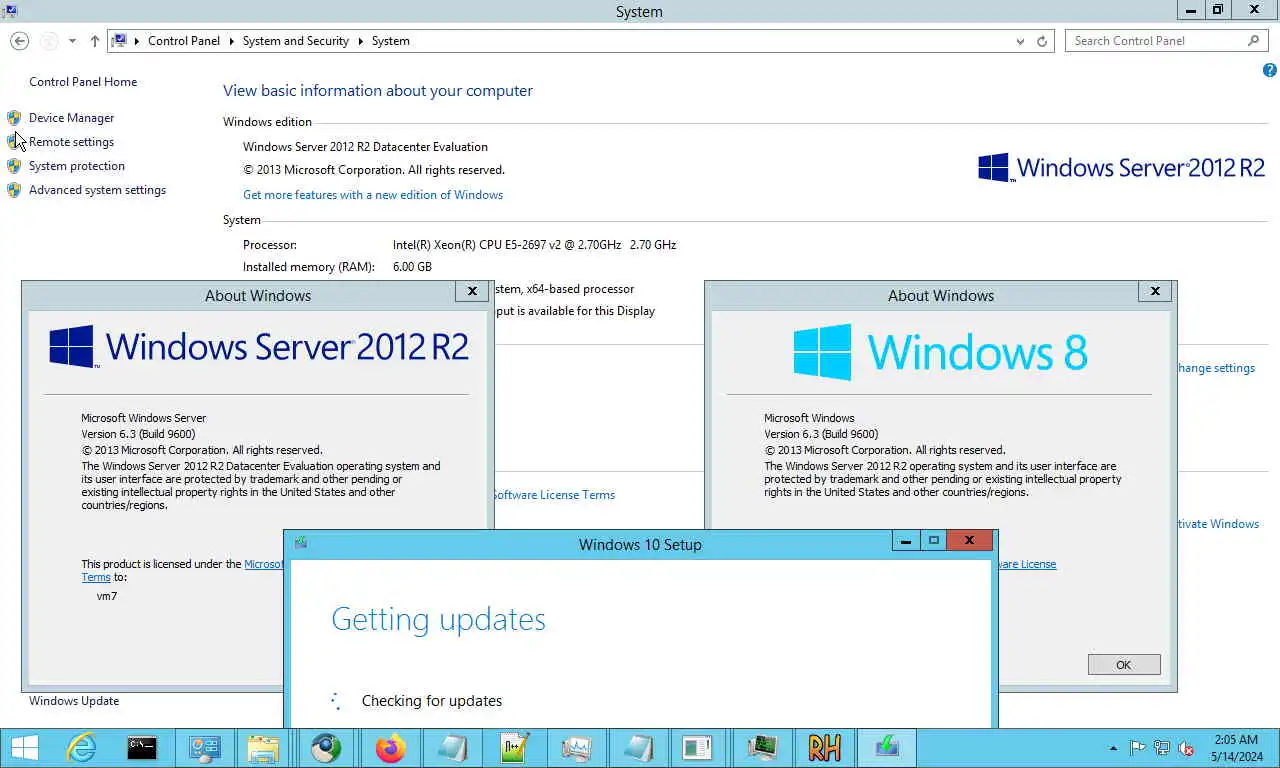1280x768 pixels.
Task: Open Remote settings link
Action: pos(71,142)
